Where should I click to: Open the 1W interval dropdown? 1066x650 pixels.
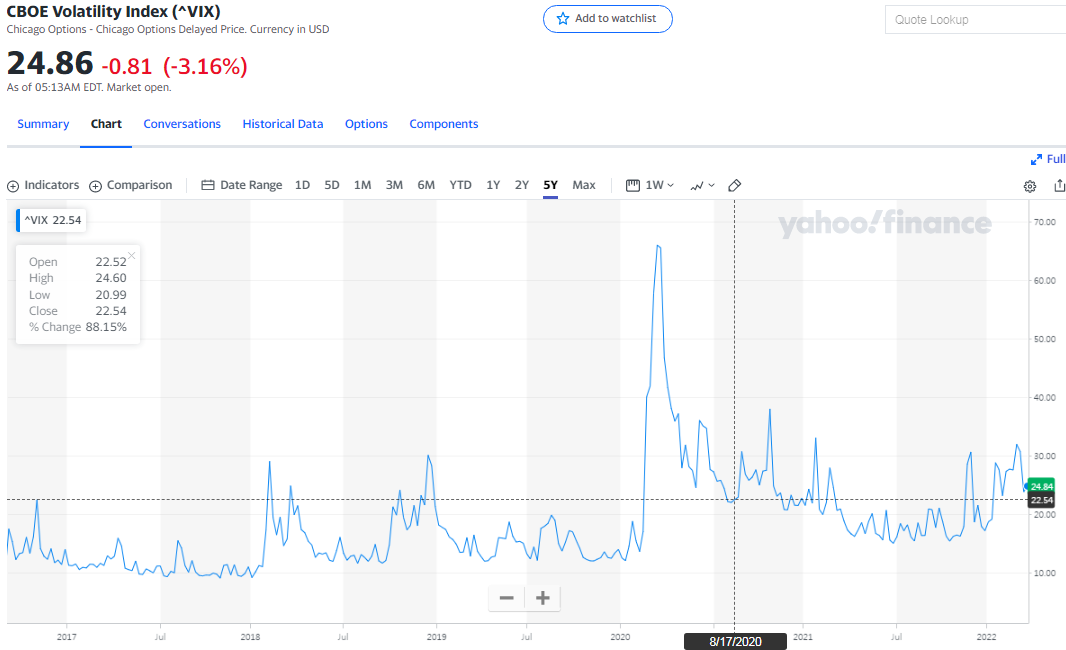pyautogui.click(x=659, y=185)
